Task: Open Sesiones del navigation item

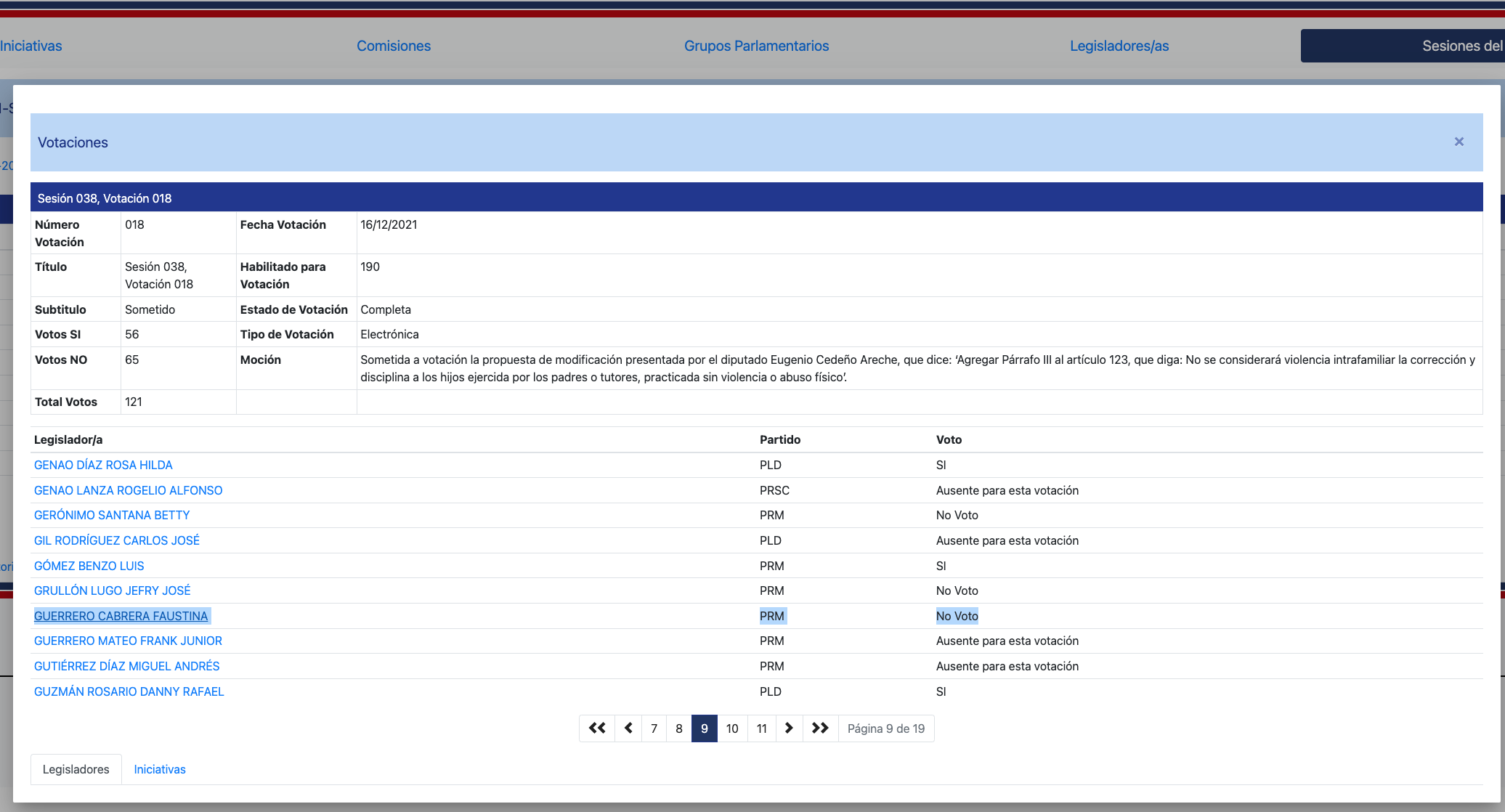Action: [x=1403, y=46]
